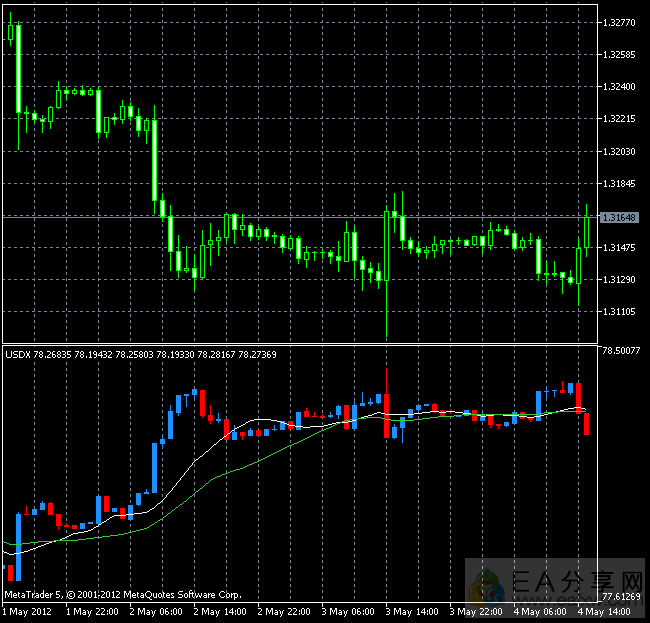Click price axis label 1.31845
650x623 pixels.
pyautogui.click(x=619, y=184)
